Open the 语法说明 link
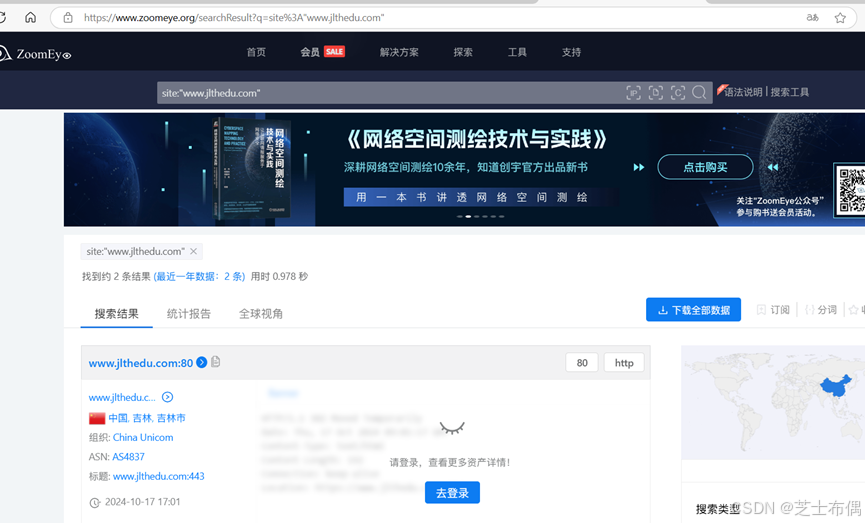The image size is (865, 523). point(743,92)
